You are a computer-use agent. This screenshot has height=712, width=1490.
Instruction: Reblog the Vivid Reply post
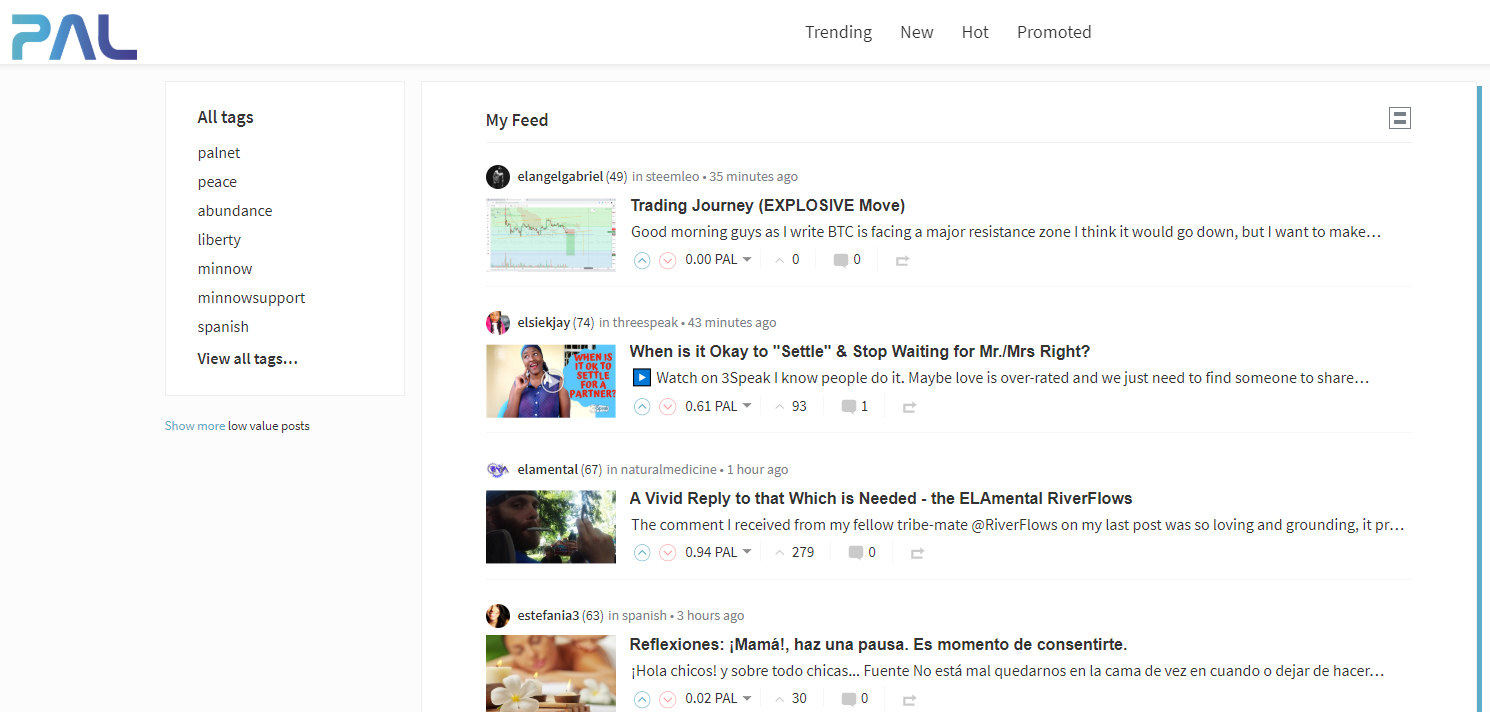click(917, 553)
